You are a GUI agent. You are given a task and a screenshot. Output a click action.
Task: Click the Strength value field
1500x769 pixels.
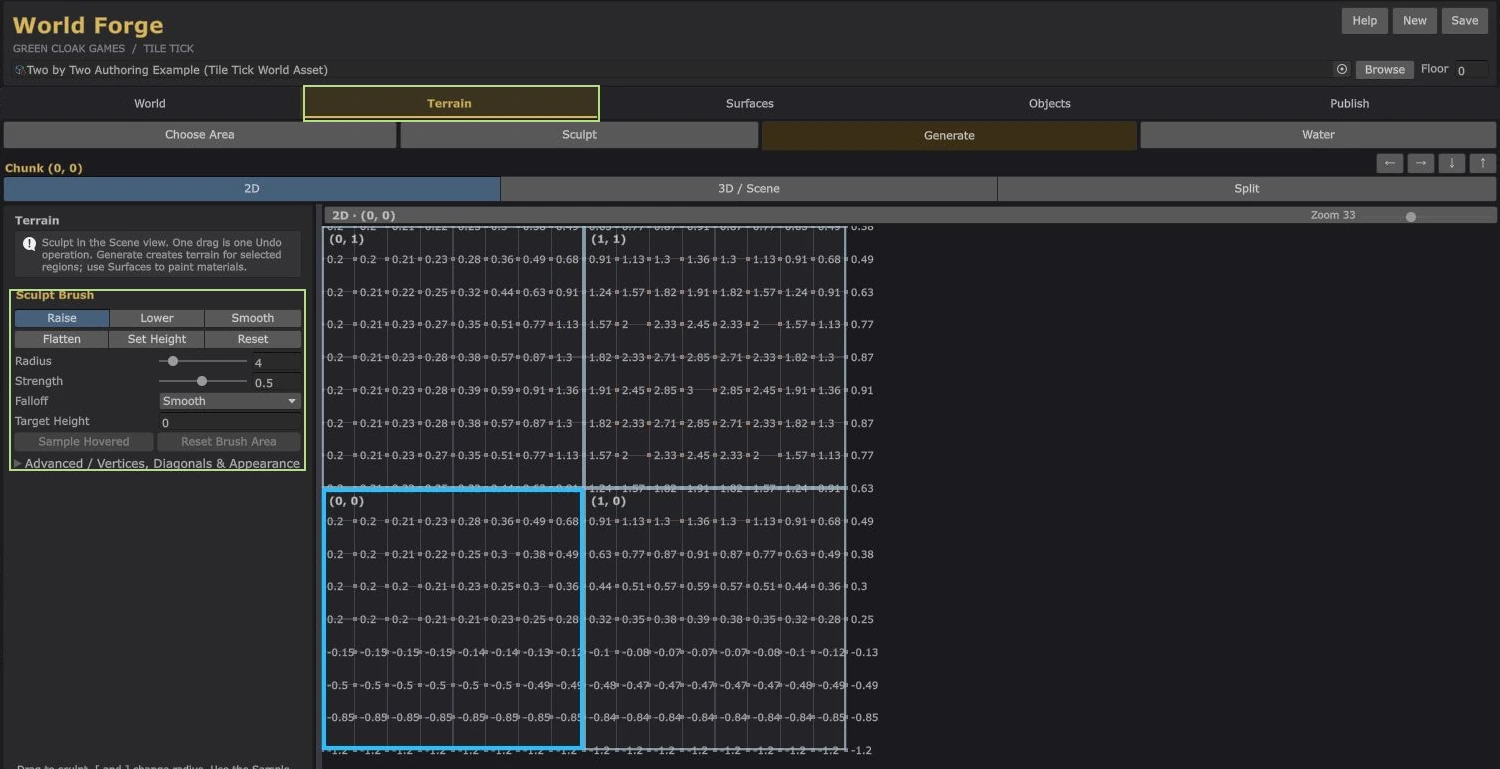point(276,382)
